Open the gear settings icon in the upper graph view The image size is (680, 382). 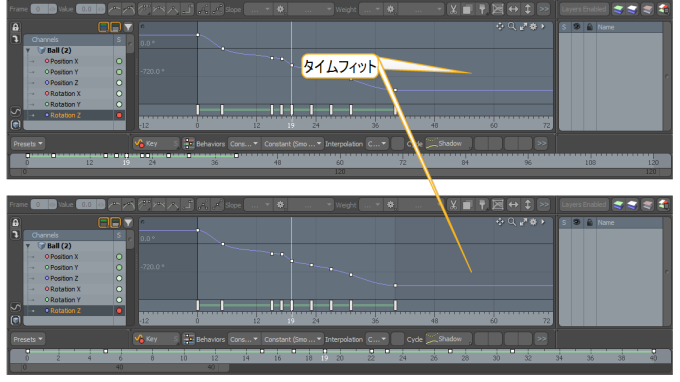533,26
